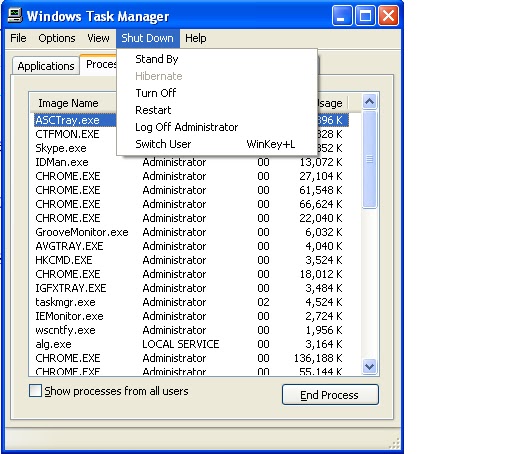Select the HKCMD.EXE process
Image resolution: width=512 pixels, height=454 pixels.
point(191,260)
